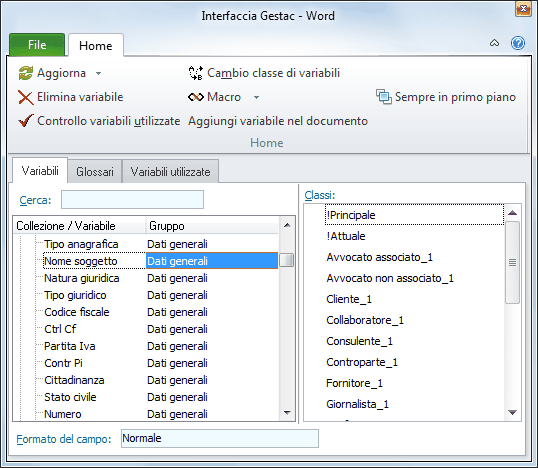Image resolution: width=538 pixels, height=468 pixels.
Task: Click the scroll up arrow of Classi list
Action: [x=513, y=213]
